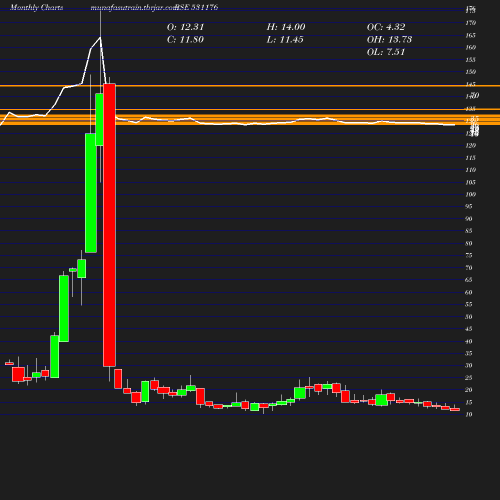Select the 115 price axis label
This screenshot has width=500, height=500.
470,158
